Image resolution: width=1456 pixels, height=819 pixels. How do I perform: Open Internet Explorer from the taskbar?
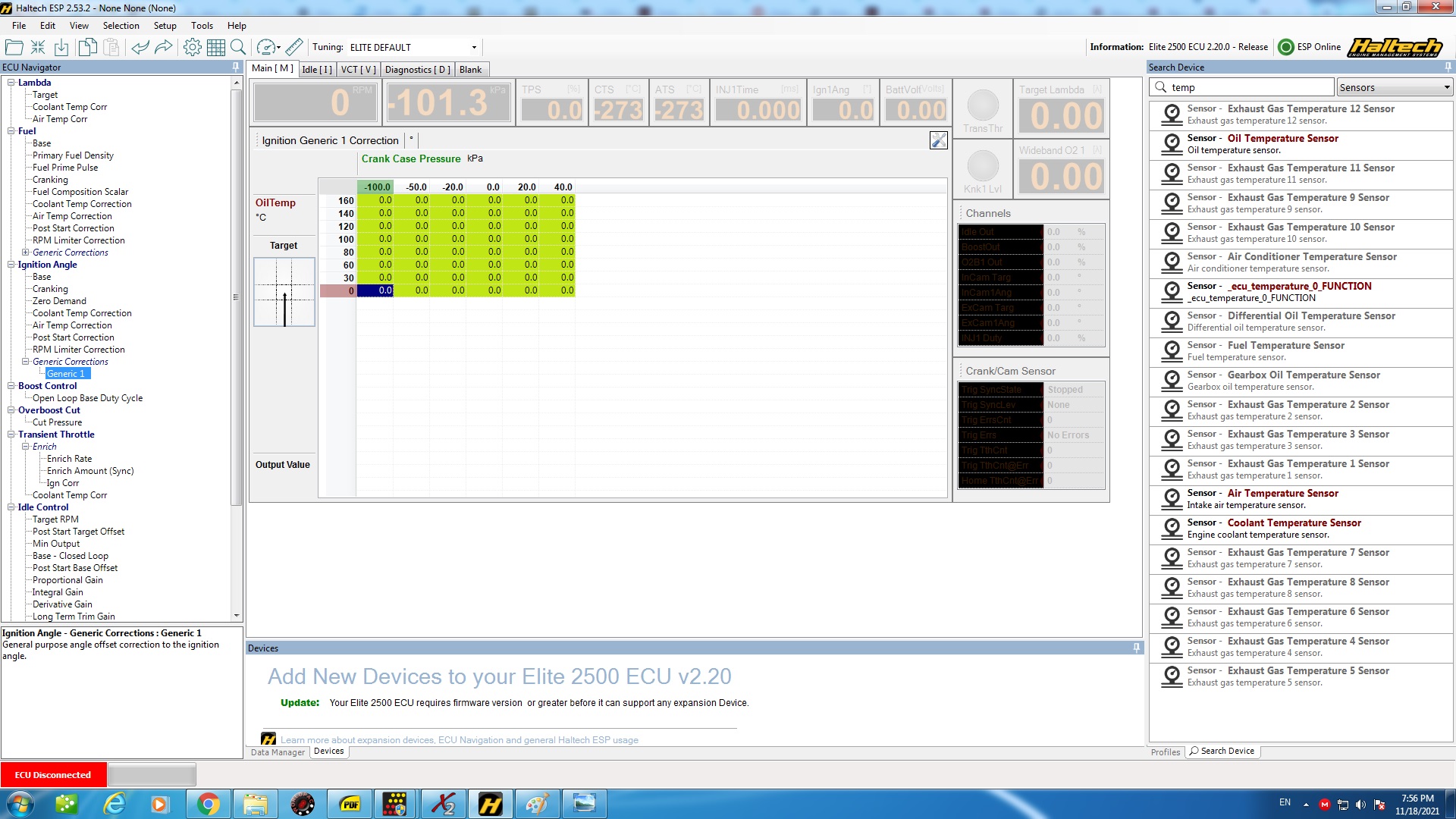115,804
